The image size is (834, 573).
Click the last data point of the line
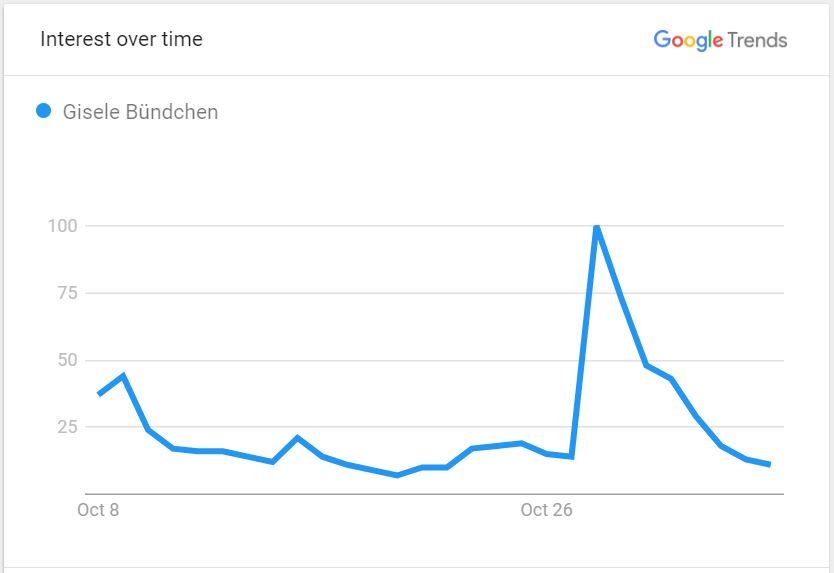[x=770, y=464]
